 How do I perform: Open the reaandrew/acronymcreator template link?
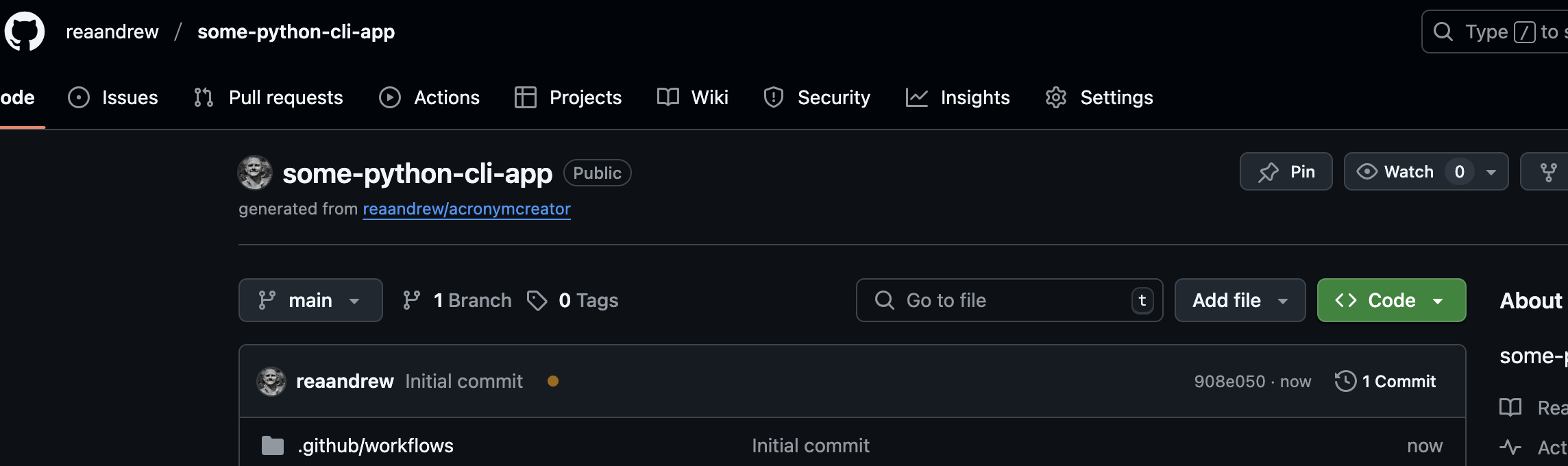pos(467,209)
